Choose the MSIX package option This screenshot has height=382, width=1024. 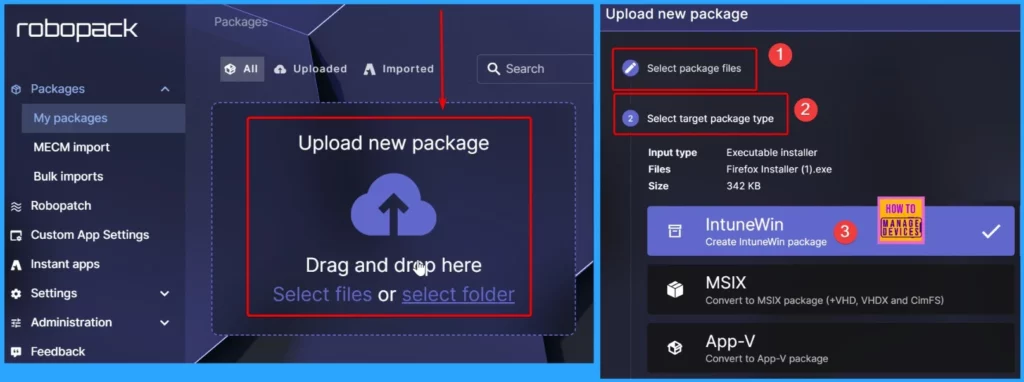tap(831, 289)
